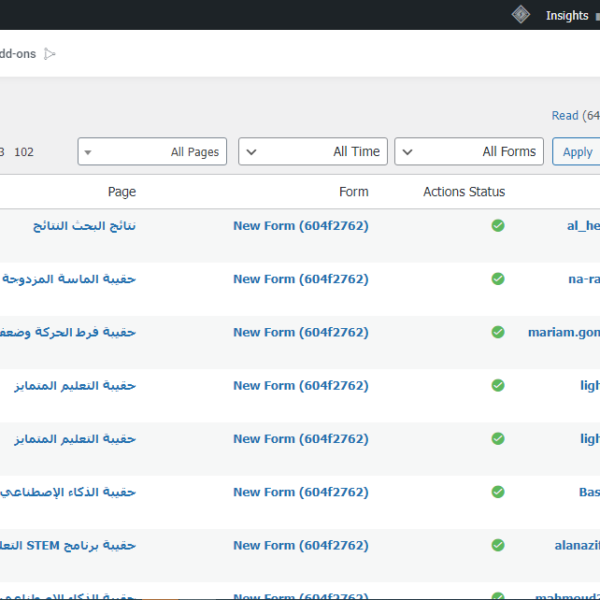The image size is (600, 600).
Task: Click the Apply filter button
Action: tap(577, 152)
